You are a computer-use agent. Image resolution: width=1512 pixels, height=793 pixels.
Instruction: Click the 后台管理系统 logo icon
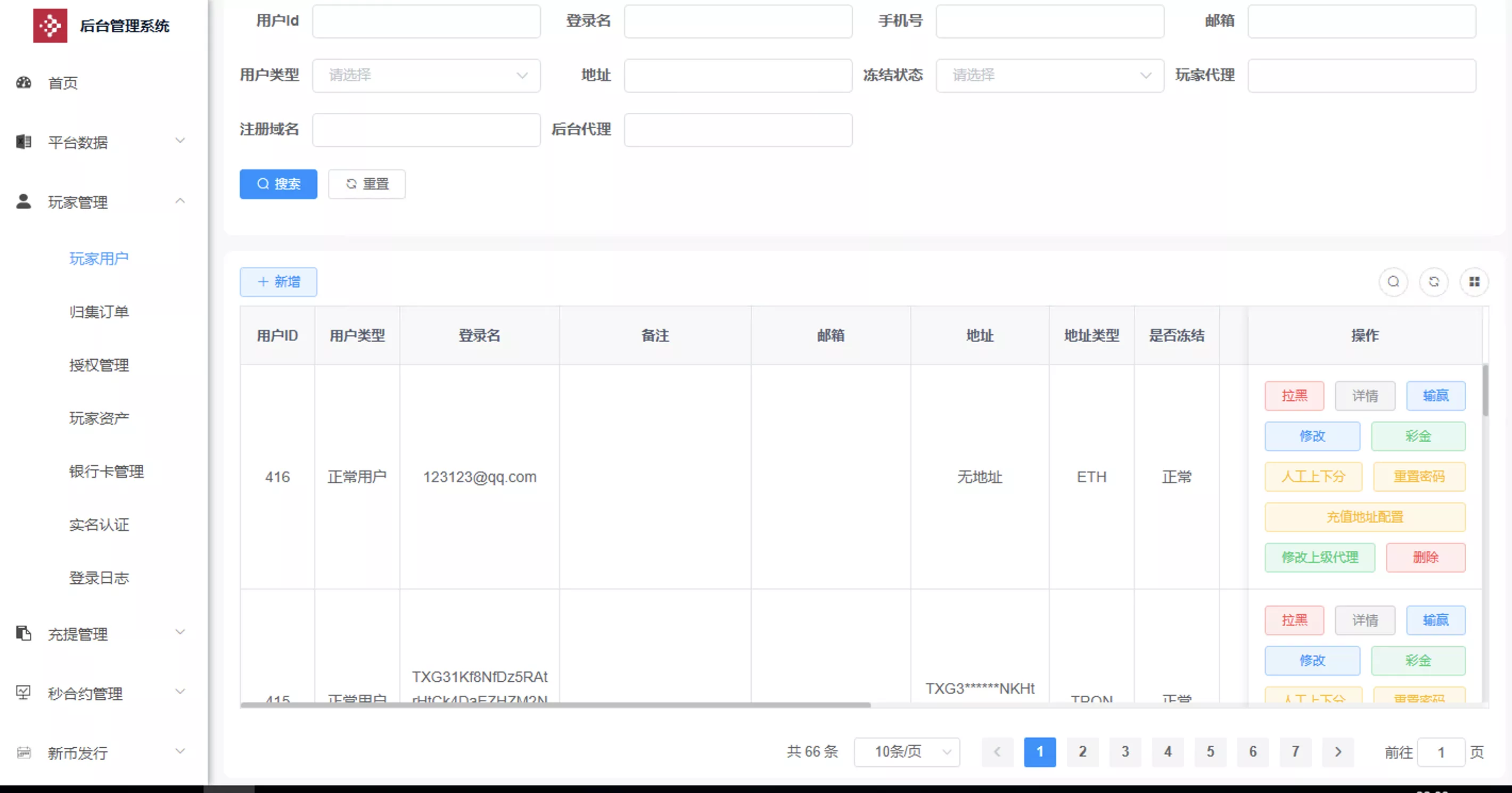(51, 25)
